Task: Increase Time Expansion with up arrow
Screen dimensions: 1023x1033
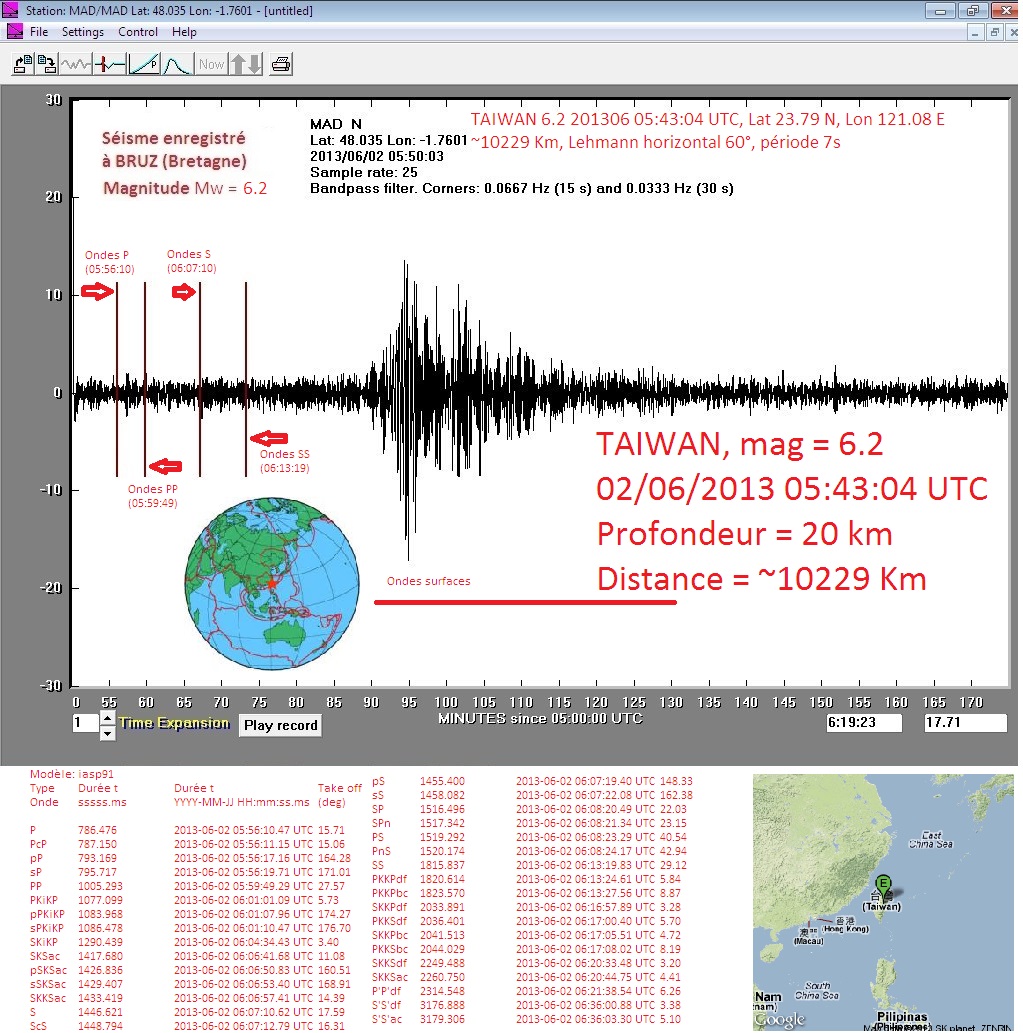Action: click(x=108, y=718)
